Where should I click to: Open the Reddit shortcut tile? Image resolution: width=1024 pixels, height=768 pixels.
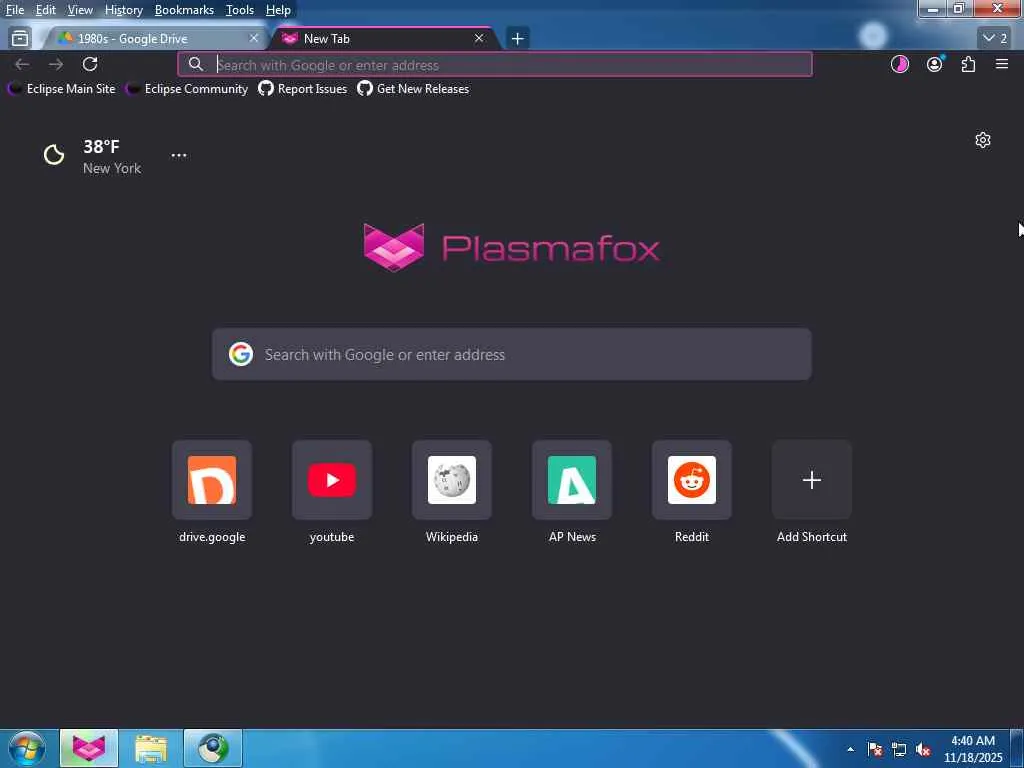(x=692, y=480)
